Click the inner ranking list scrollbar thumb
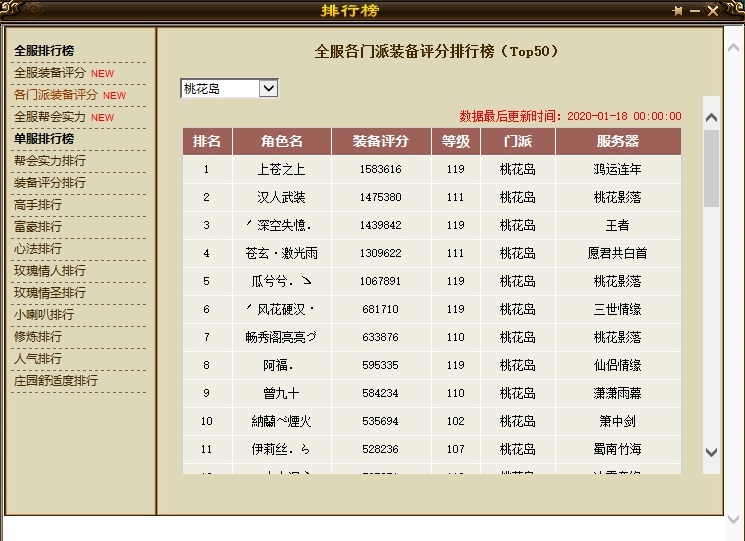 (x=711, y=169)
